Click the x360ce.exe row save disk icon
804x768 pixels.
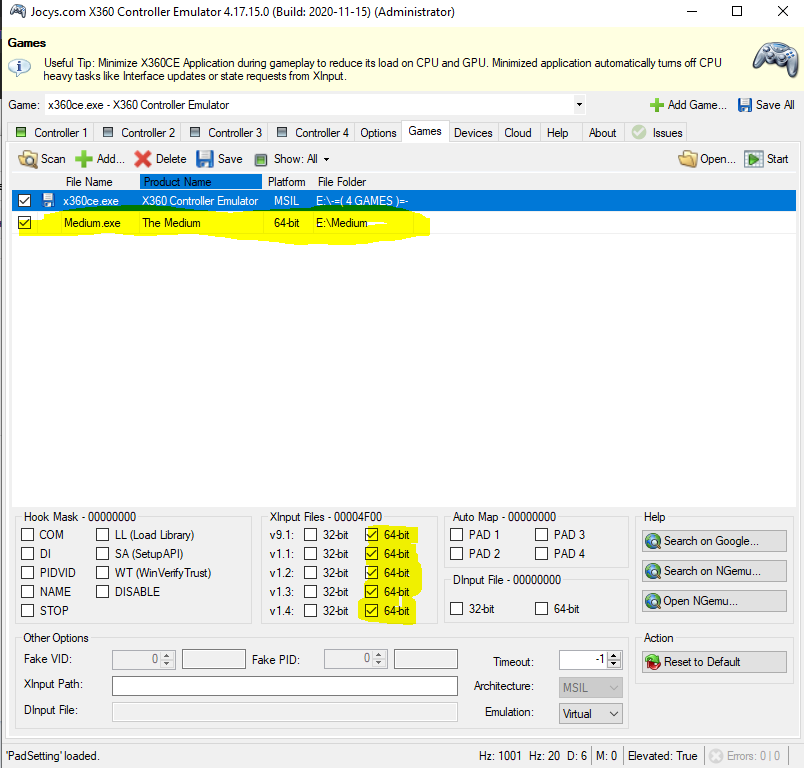[48, 200]
